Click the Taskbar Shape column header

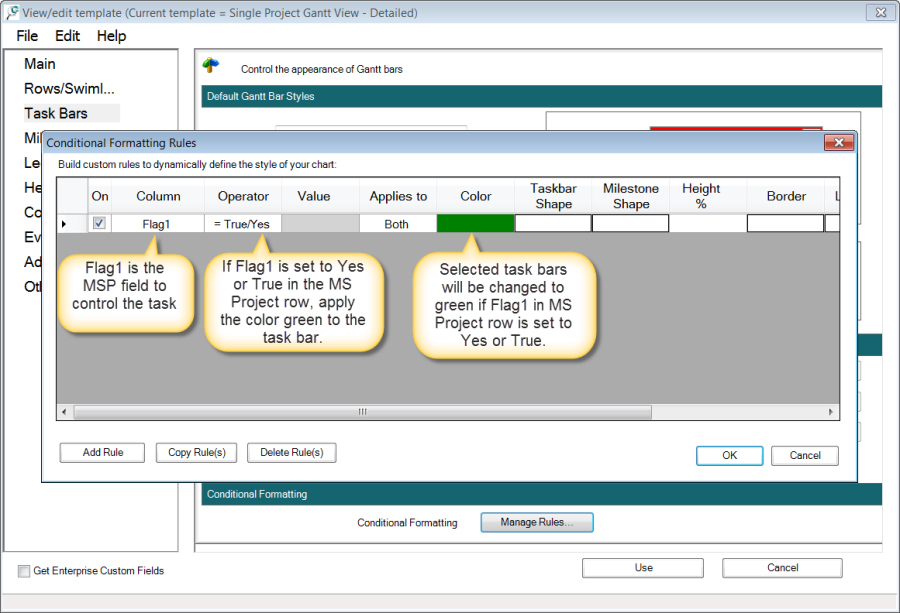pos(553,196)
